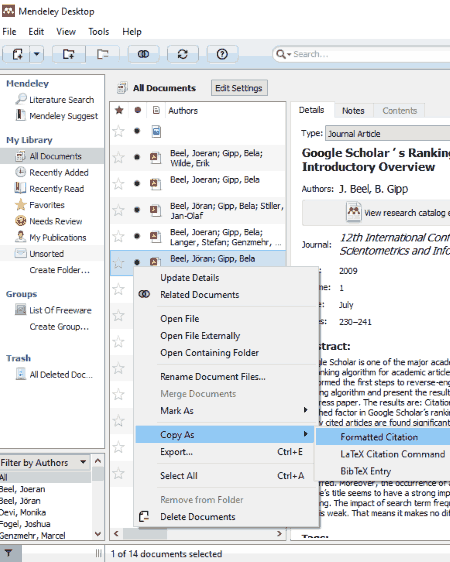The image size is (450, 562).
Task: Select My Publications in sidebar
Action: point(51,237)
